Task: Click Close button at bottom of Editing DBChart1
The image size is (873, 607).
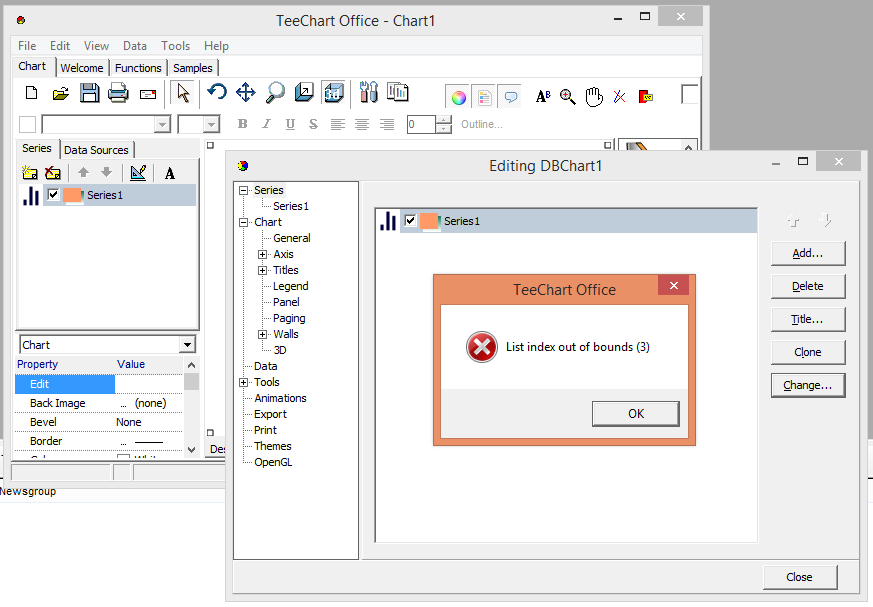Action: 800,577
